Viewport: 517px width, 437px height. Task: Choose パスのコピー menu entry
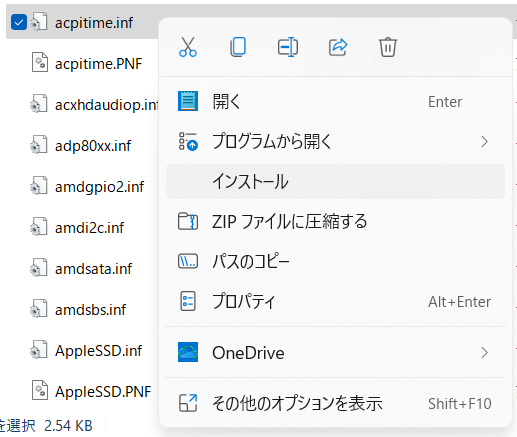coord(335,261)
